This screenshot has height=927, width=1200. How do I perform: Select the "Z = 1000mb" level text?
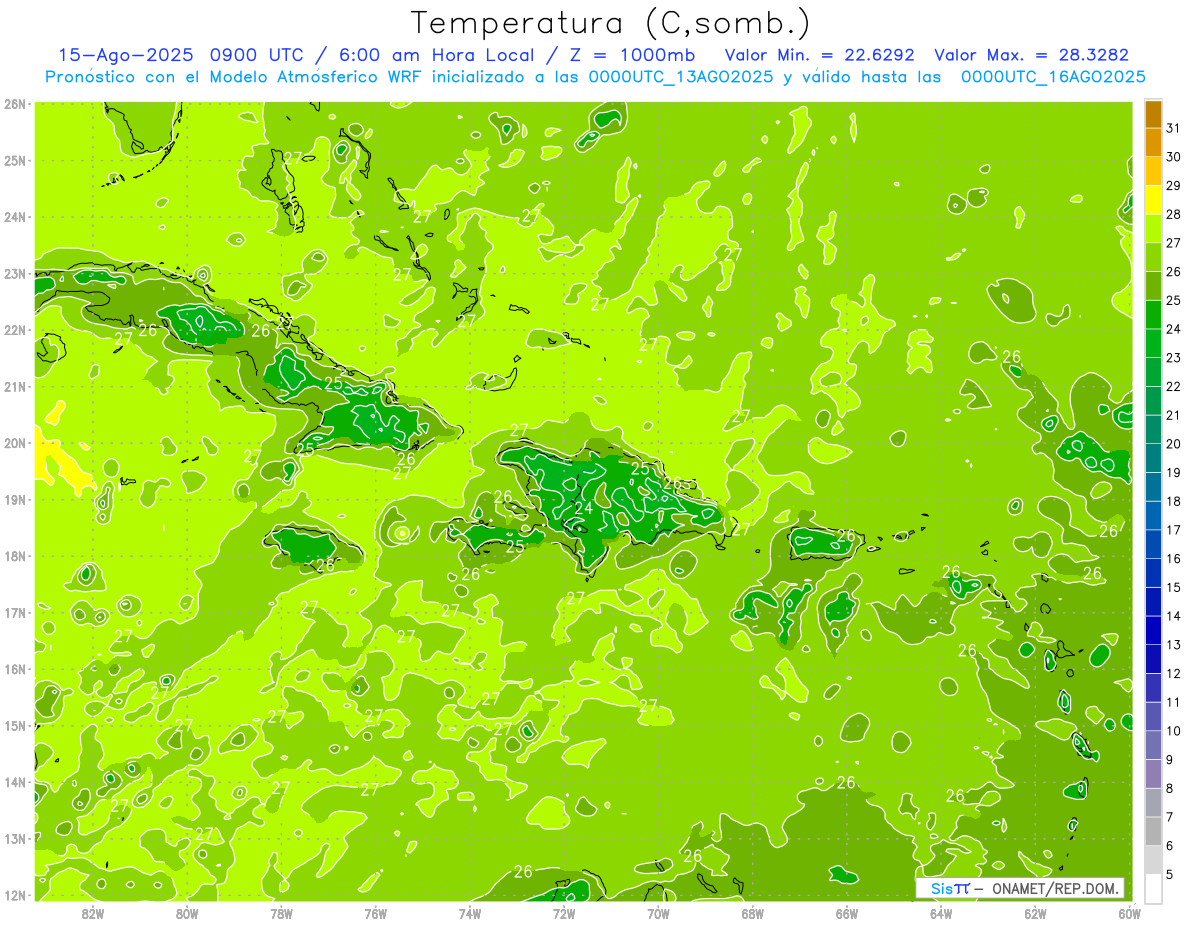tap(632, 56)
